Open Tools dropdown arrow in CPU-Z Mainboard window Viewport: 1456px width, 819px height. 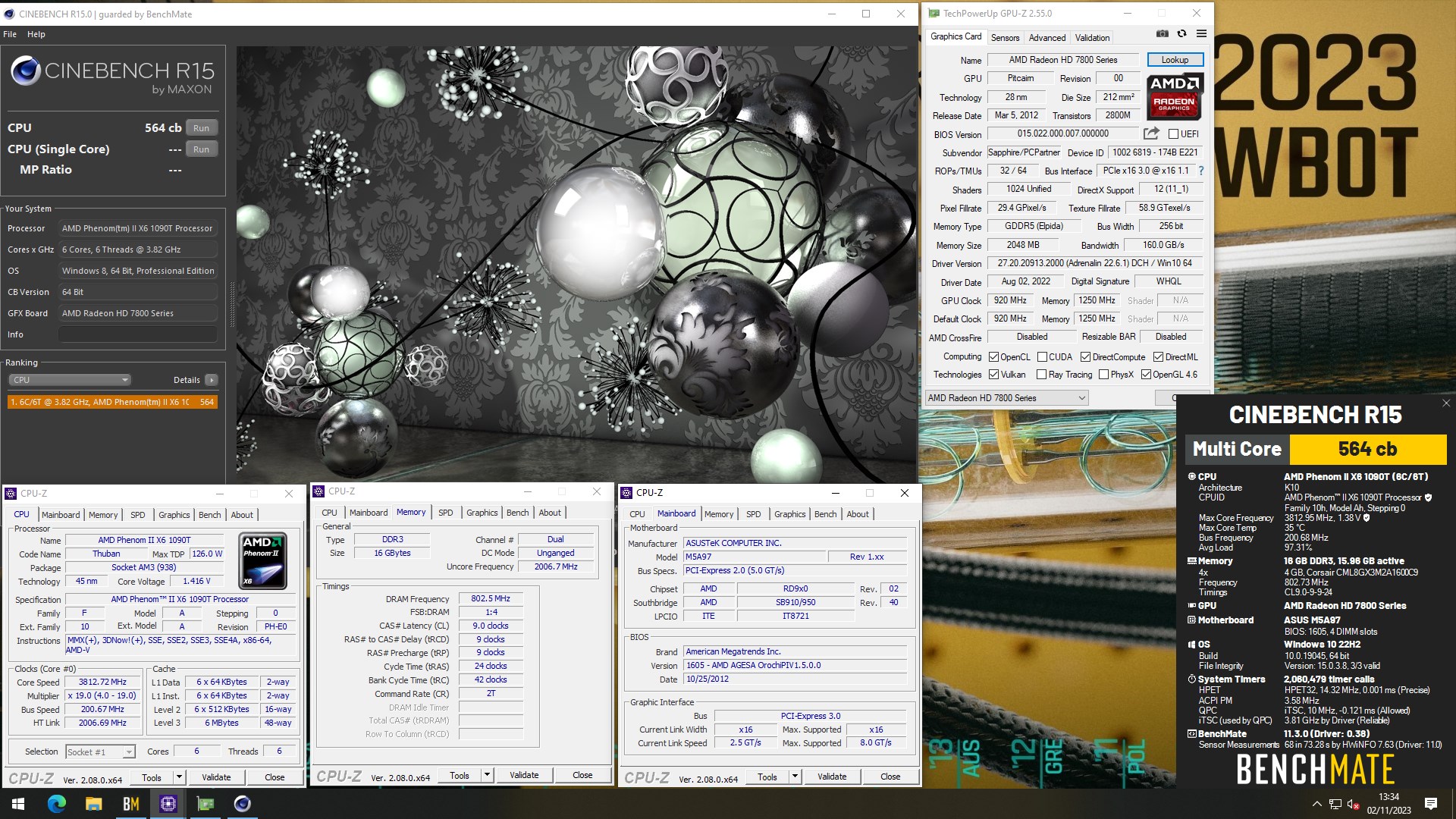795,777
